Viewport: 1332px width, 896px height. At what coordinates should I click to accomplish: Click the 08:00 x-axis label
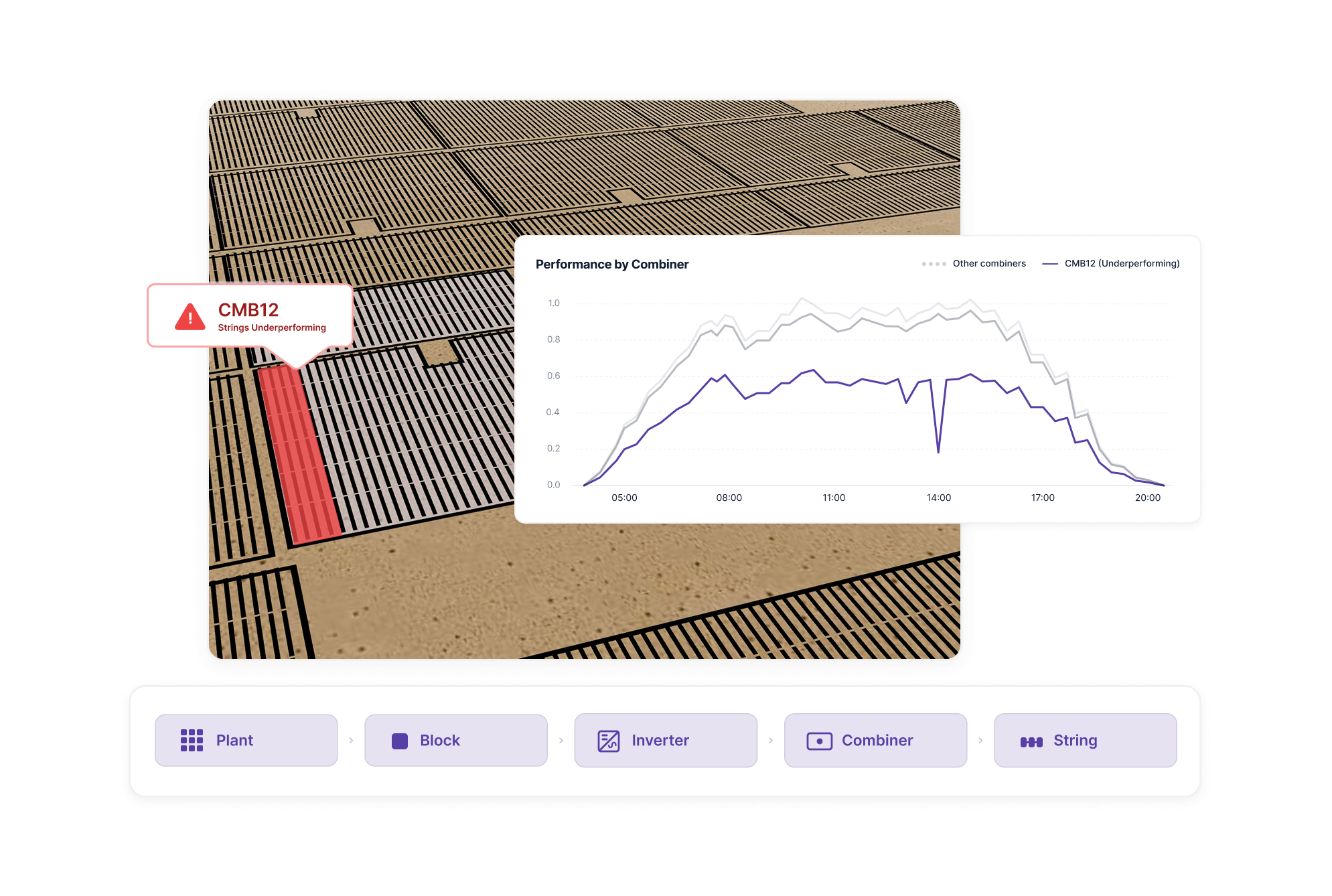tap(729, 498)
